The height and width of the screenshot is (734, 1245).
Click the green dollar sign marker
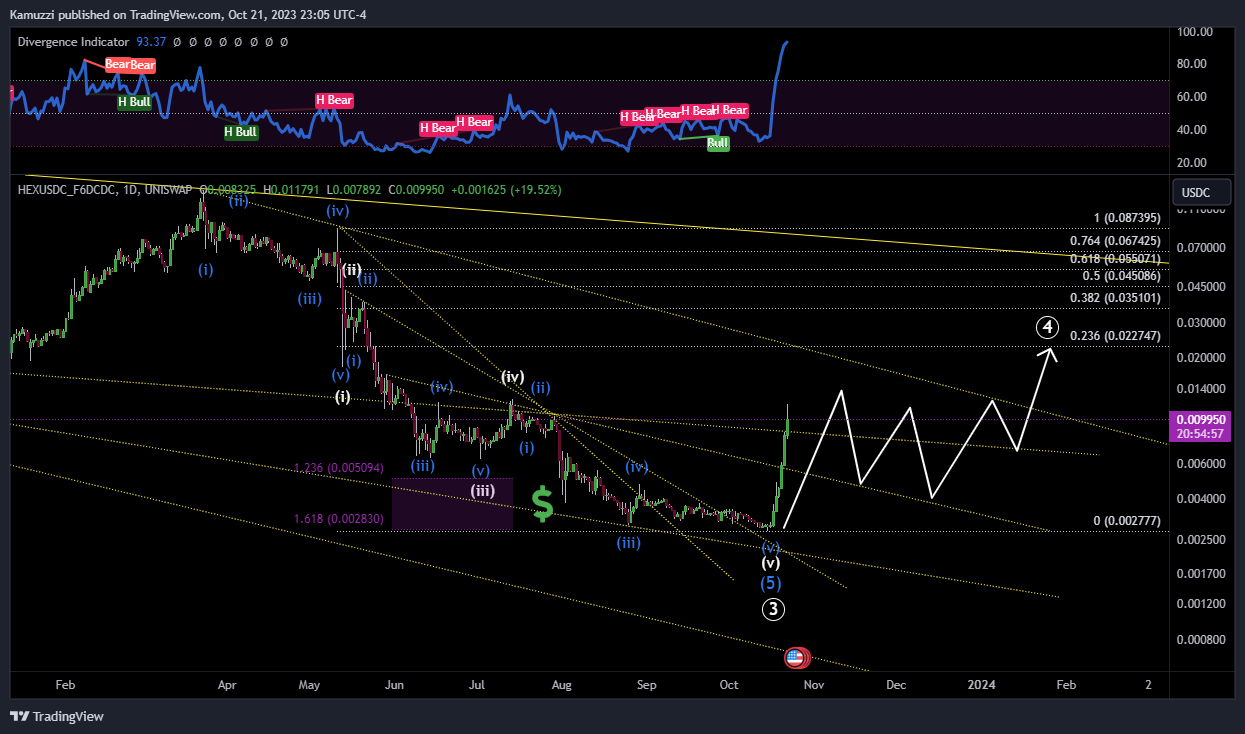tap(543, 504)
